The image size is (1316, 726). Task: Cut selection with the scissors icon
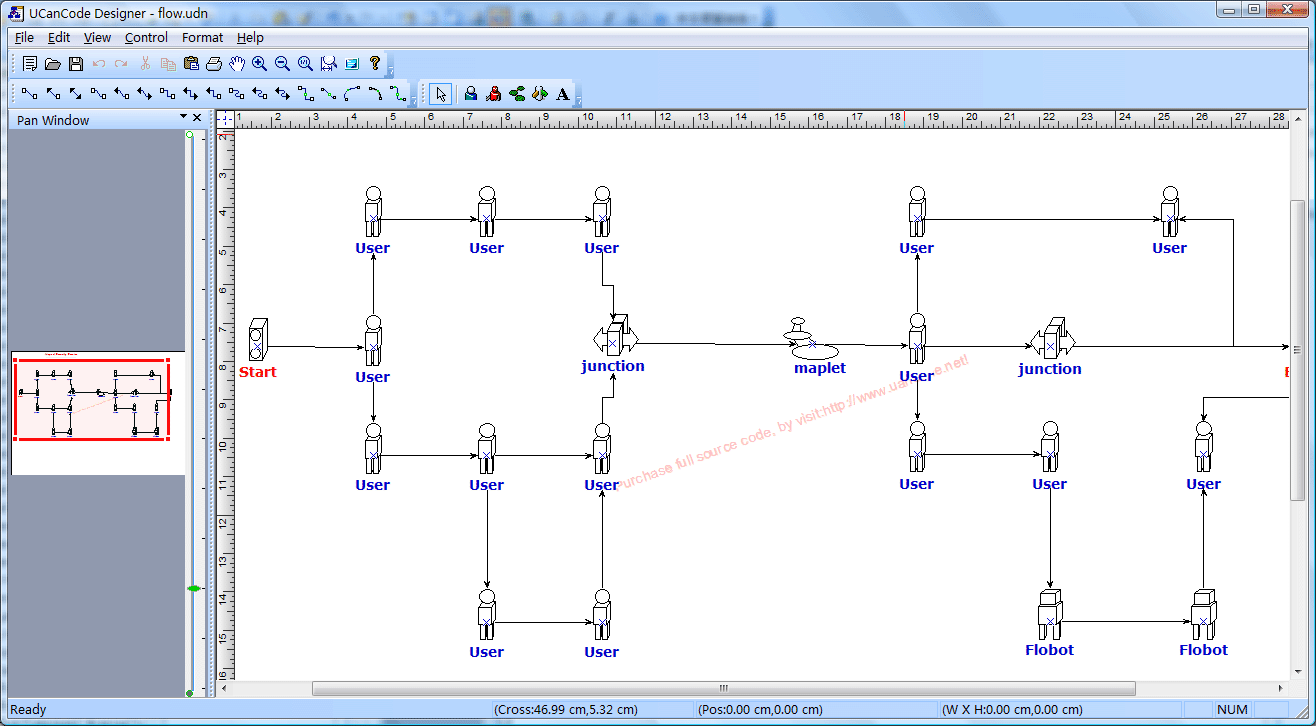[145, 64]
